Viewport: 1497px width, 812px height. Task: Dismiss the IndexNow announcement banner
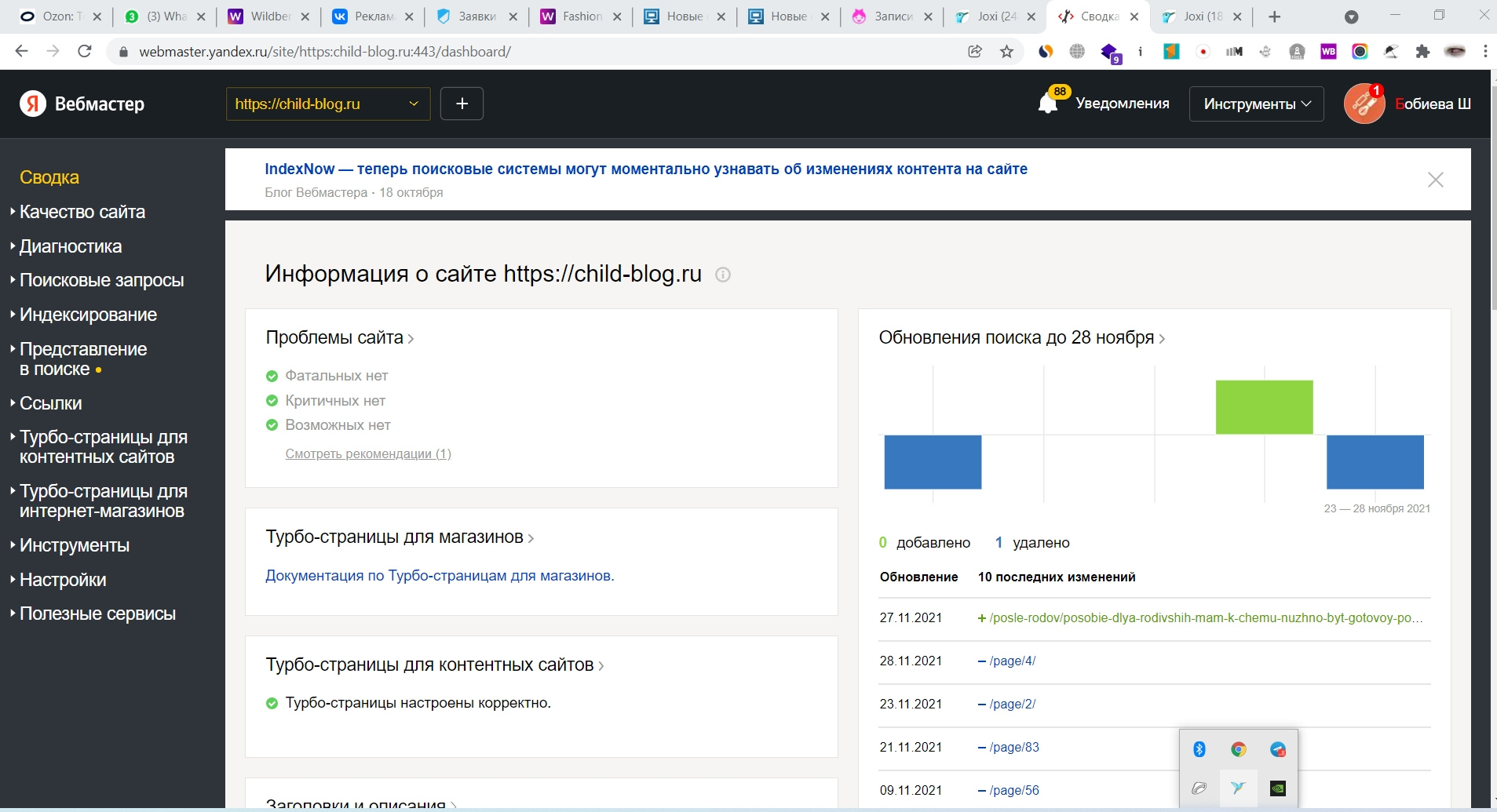coord(1436,180)
